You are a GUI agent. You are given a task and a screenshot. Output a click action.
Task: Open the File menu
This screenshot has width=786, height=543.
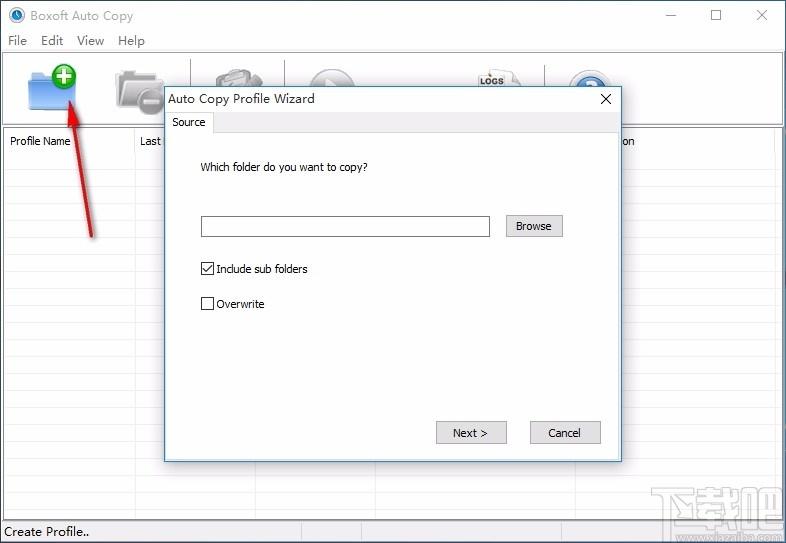click(18, 41)
